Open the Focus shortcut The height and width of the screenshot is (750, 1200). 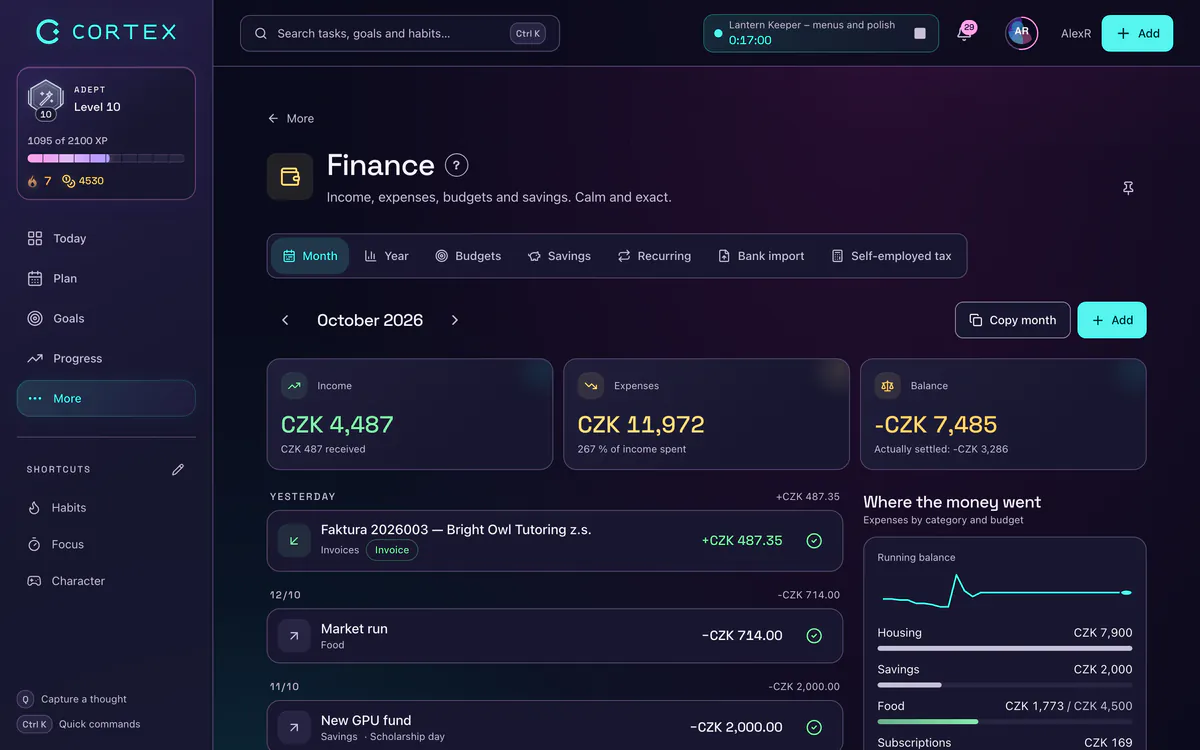(x=106, y=544)
